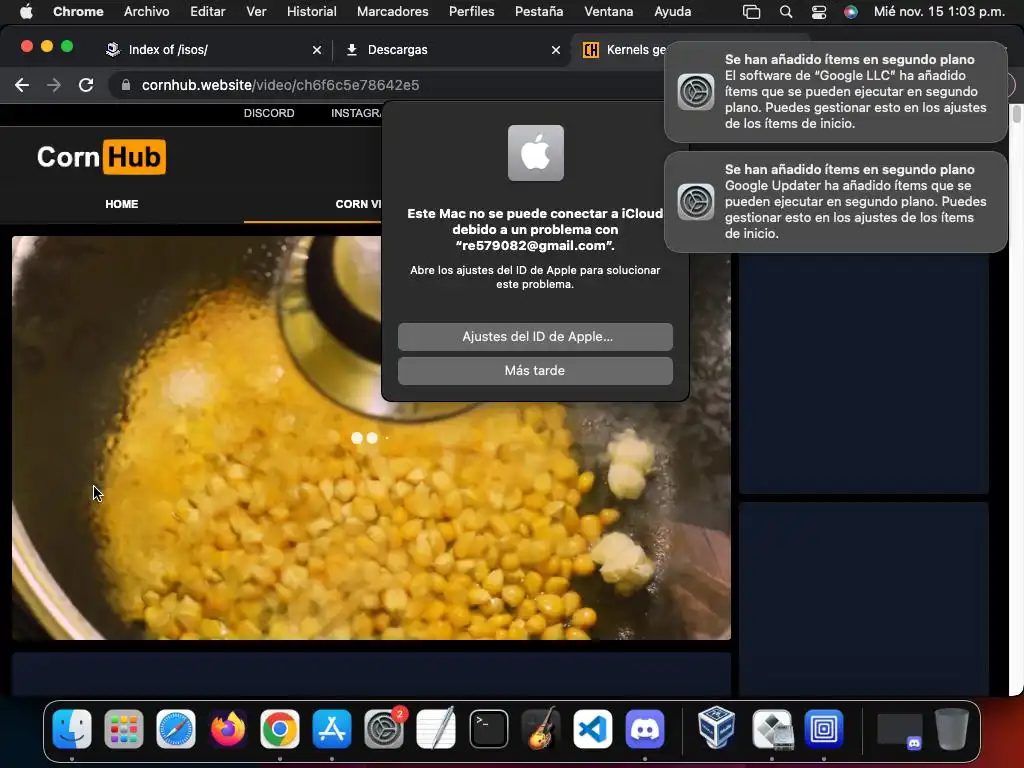Click the CornHub logo
The height and width of the screenshot is (768, 1024).
click(101, 157)
